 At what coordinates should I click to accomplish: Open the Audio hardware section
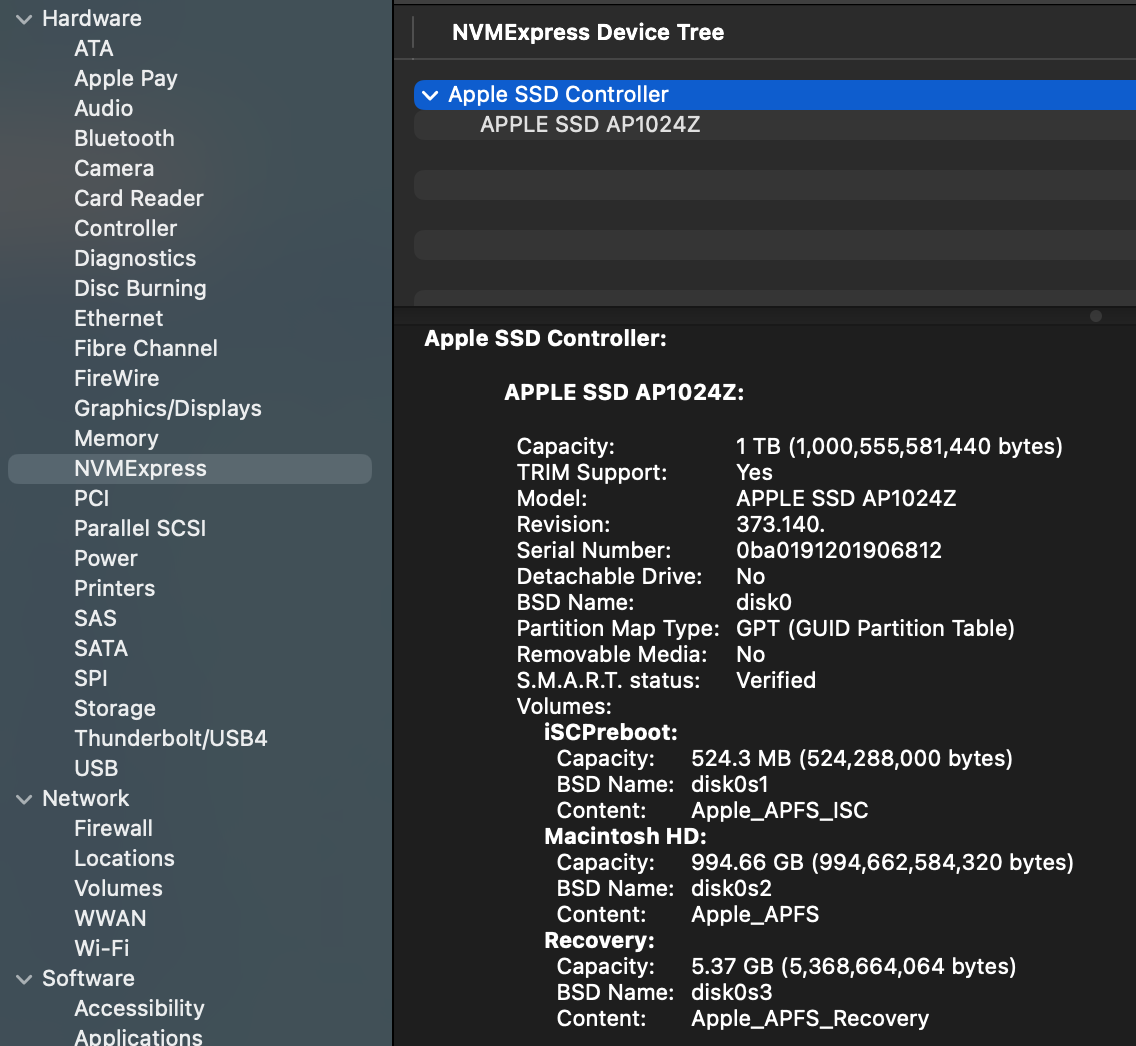tap(103, 109)
